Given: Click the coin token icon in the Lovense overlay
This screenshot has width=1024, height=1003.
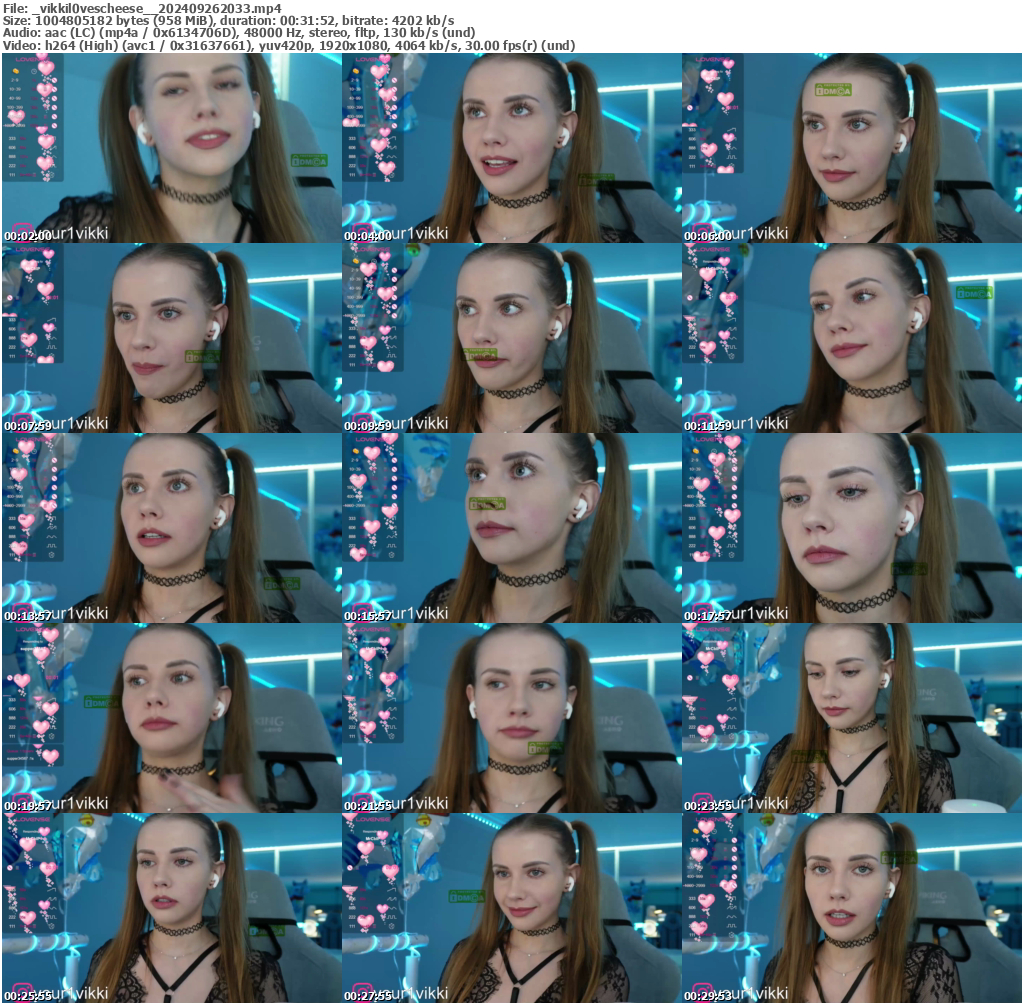Looking at the screenshot, I should pyautogui.click(x=16, y=72).
